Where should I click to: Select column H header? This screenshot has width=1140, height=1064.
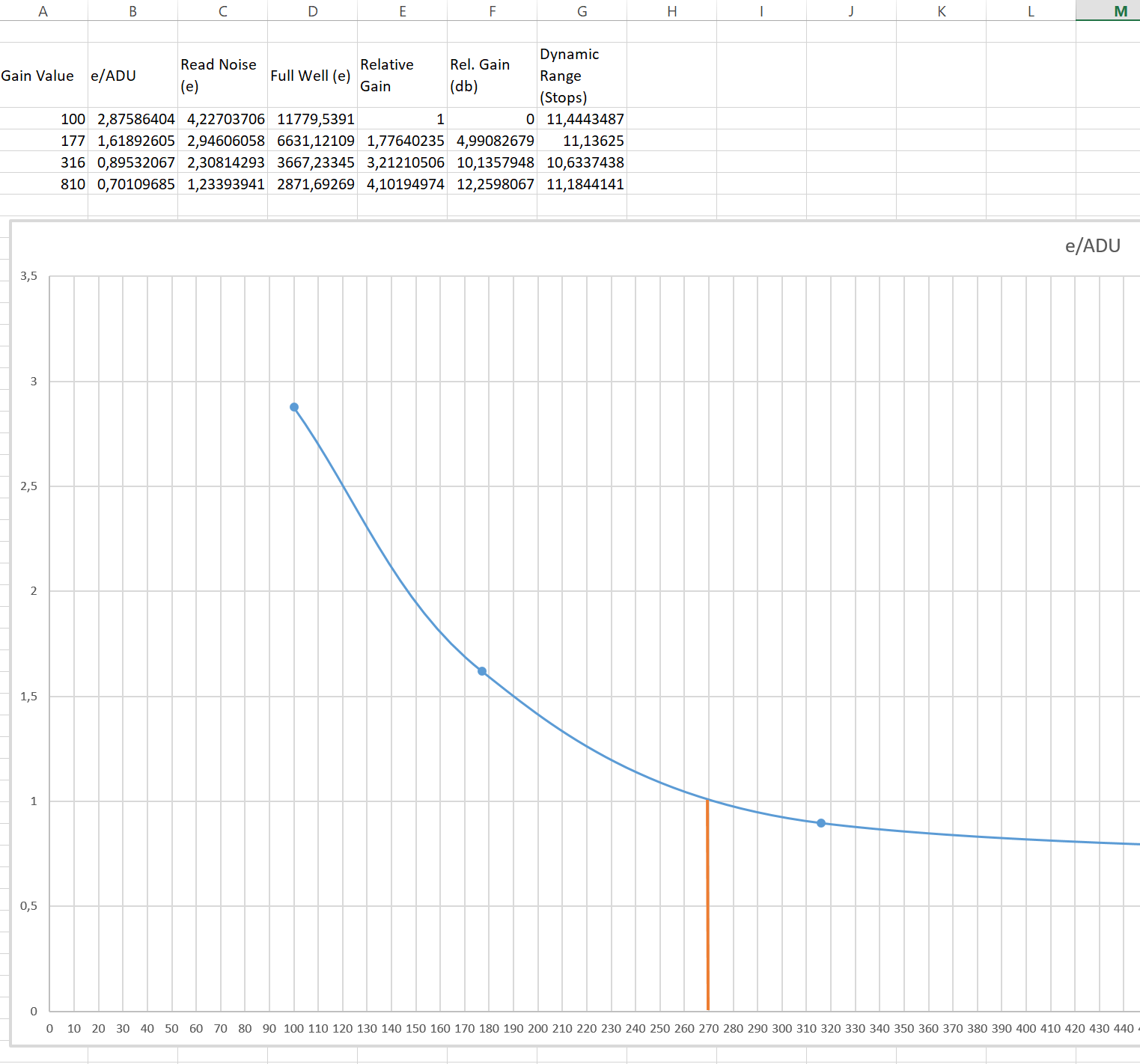pyautogui.click(x=671, y=10)
